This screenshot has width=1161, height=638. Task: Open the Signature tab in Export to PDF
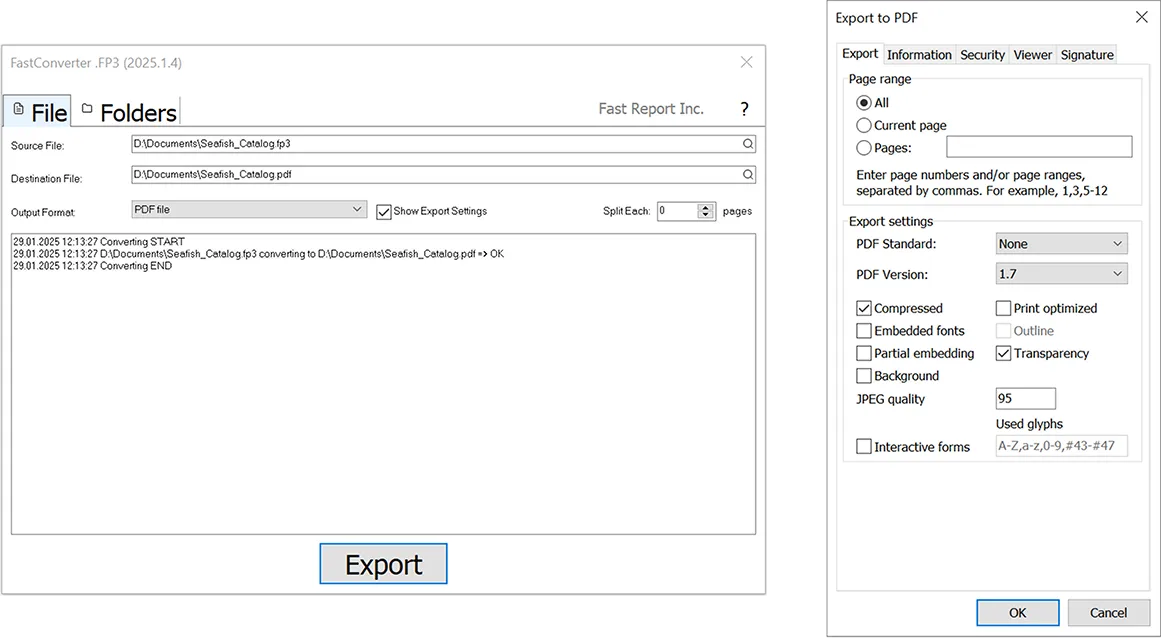point(1086,55)
